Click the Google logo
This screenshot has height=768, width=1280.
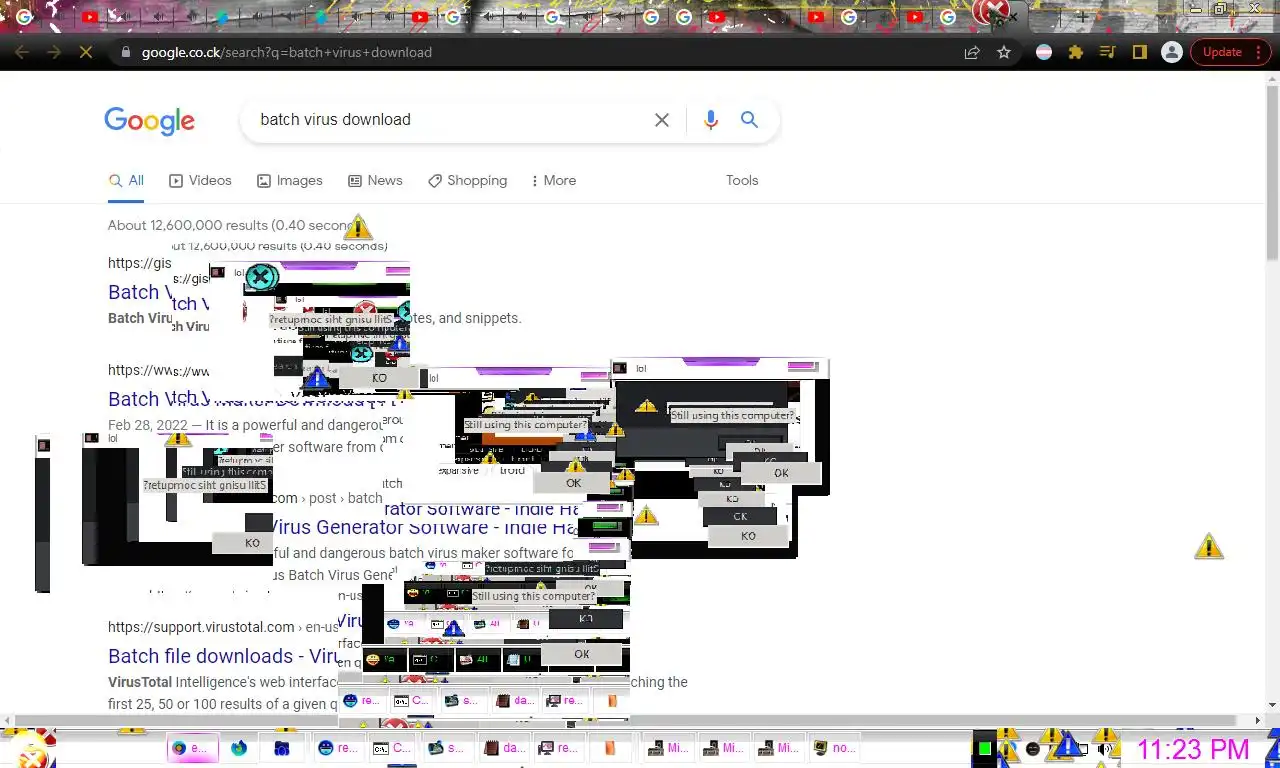click(150, 121)
